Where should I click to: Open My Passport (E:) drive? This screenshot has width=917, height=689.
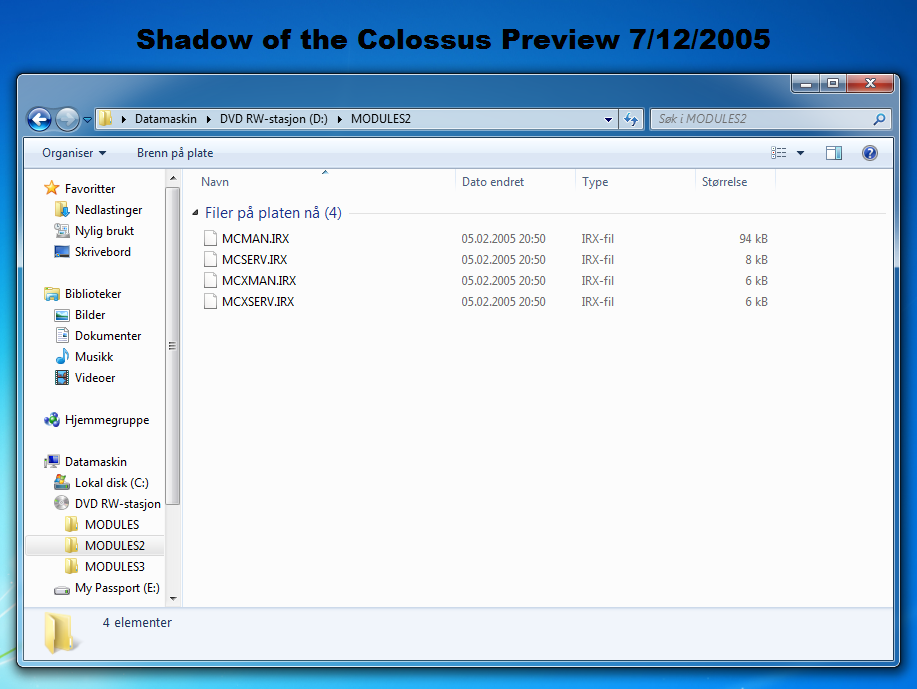[117, 588]
